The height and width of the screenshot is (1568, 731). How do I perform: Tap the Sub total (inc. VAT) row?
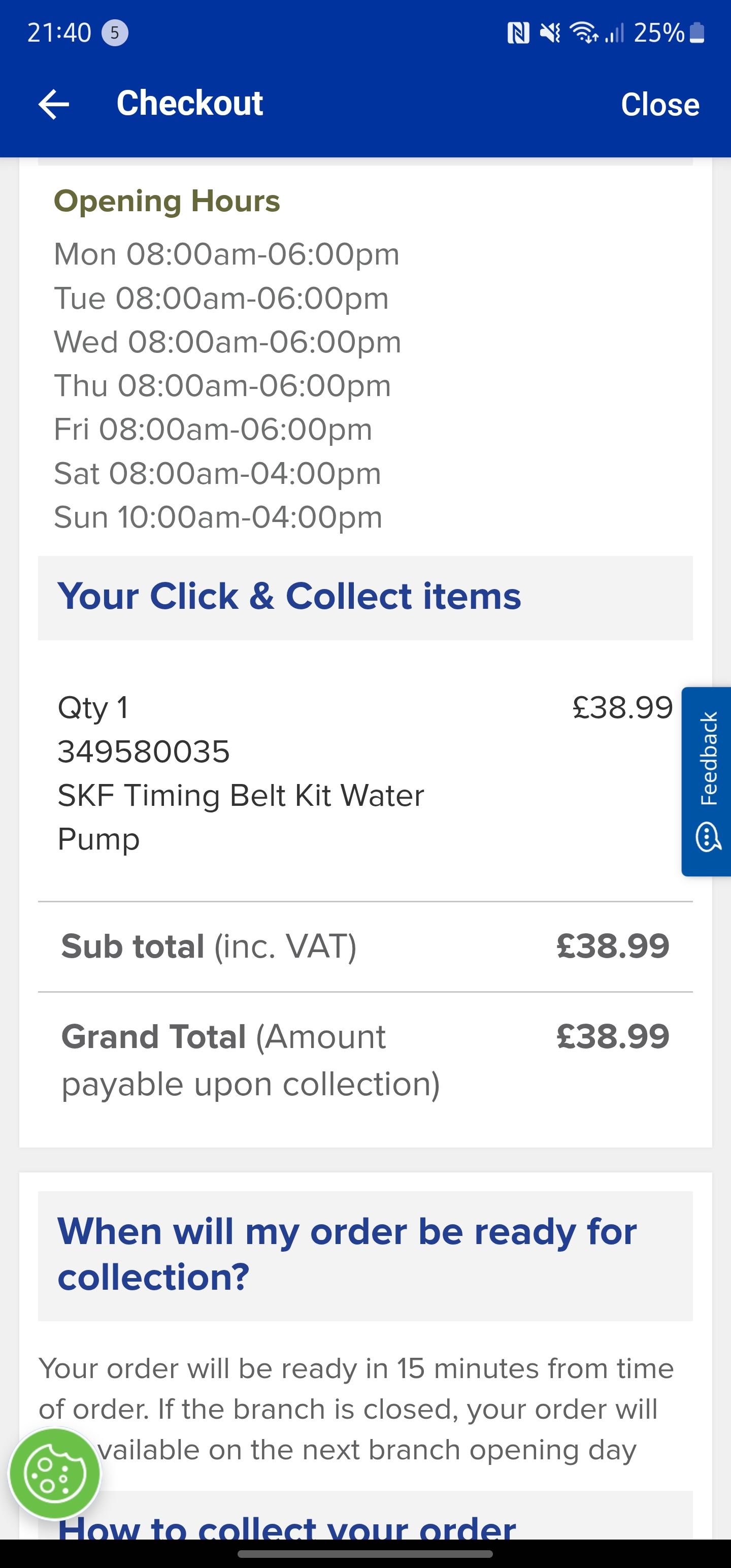(365, 946)
